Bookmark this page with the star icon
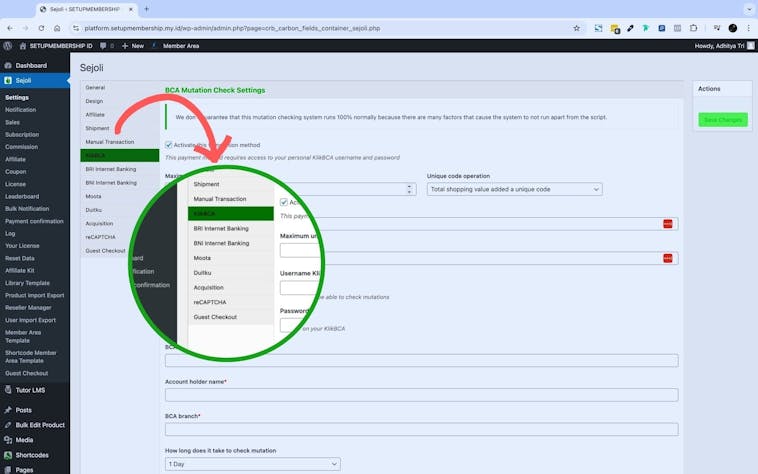The height and width of the screenshot is (474, 758). [576, 28]
